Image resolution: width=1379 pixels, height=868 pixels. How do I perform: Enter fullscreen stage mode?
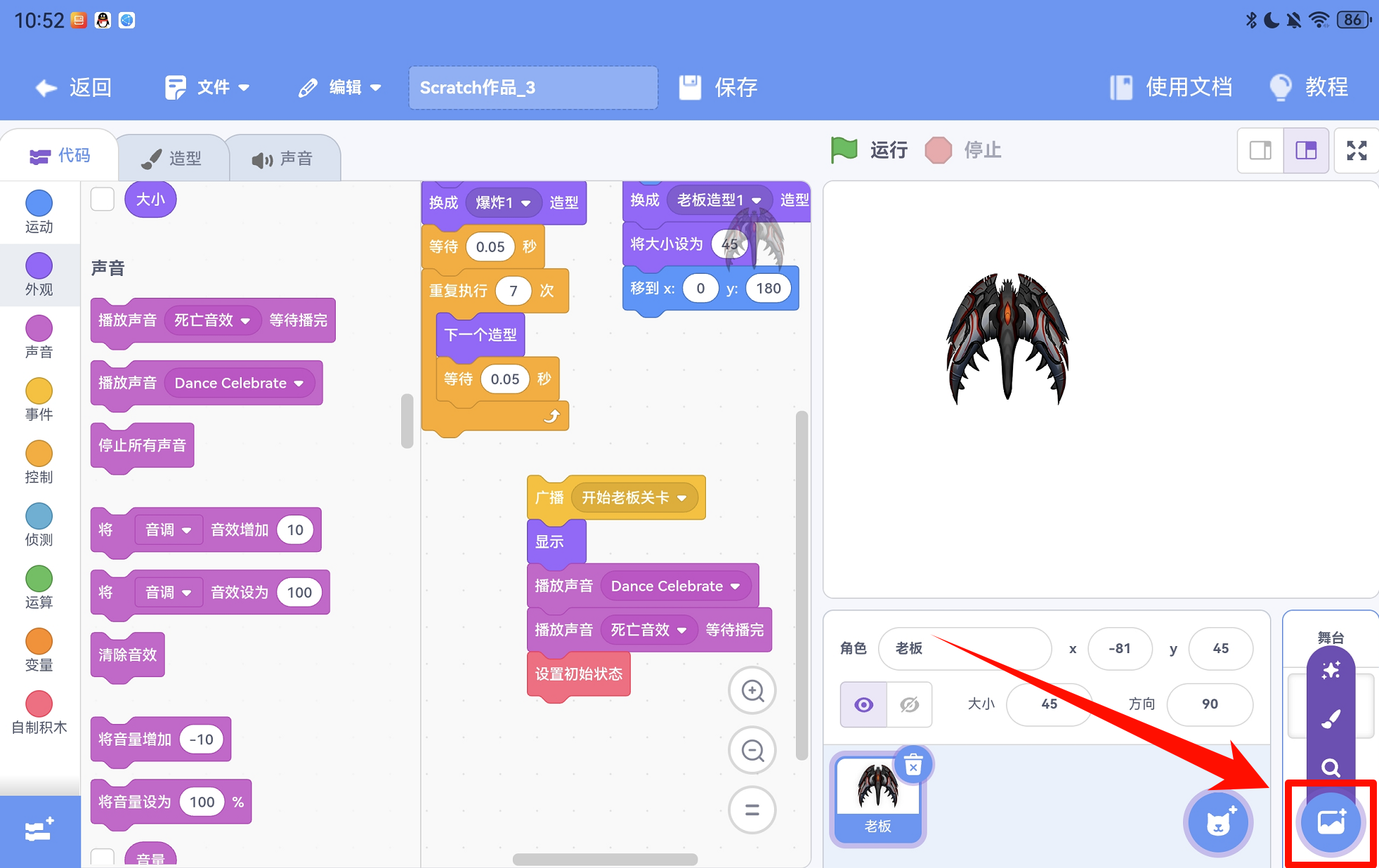click(1357, 150)
